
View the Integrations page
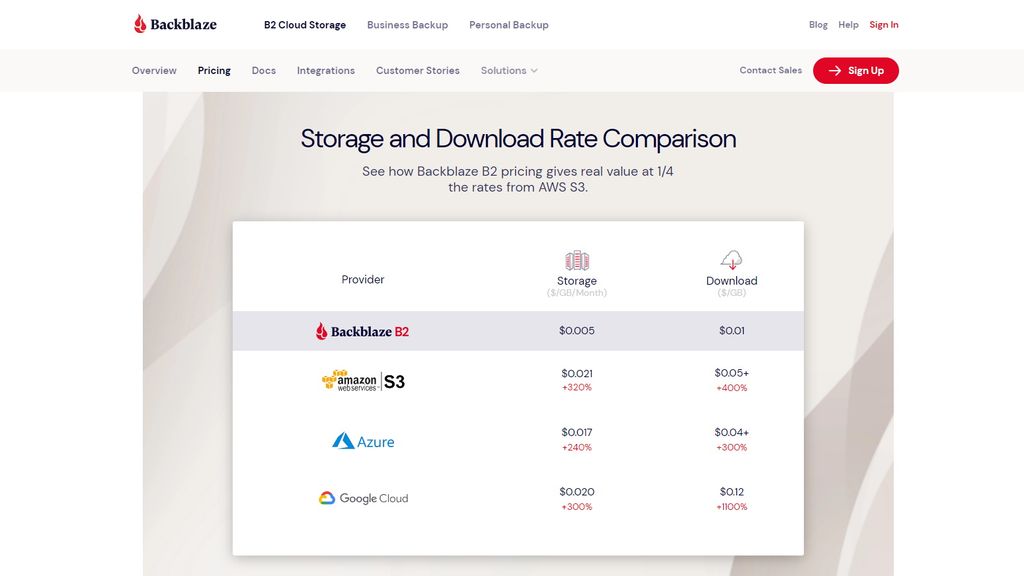326,71
